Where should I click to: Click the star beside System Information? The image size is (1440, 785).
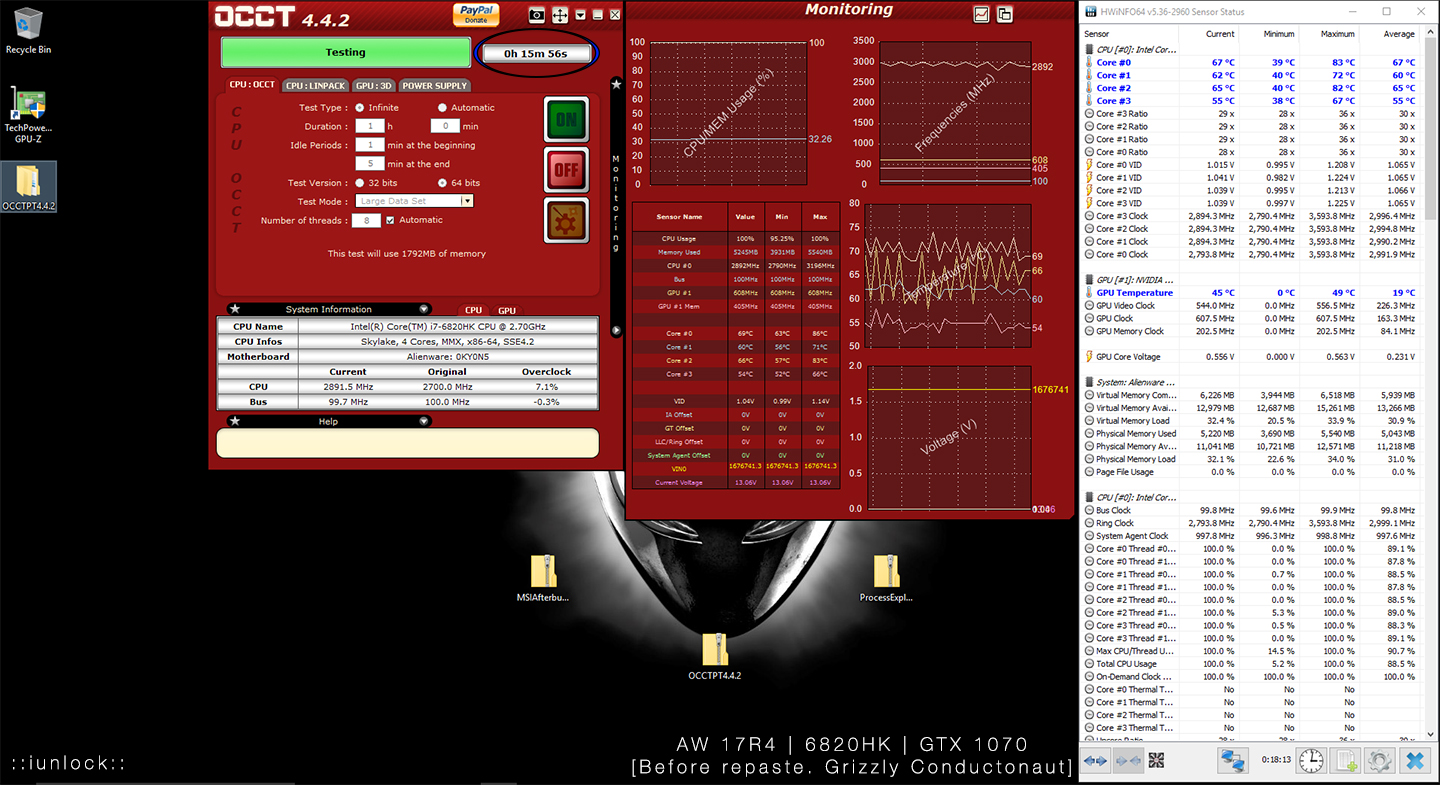233,309
